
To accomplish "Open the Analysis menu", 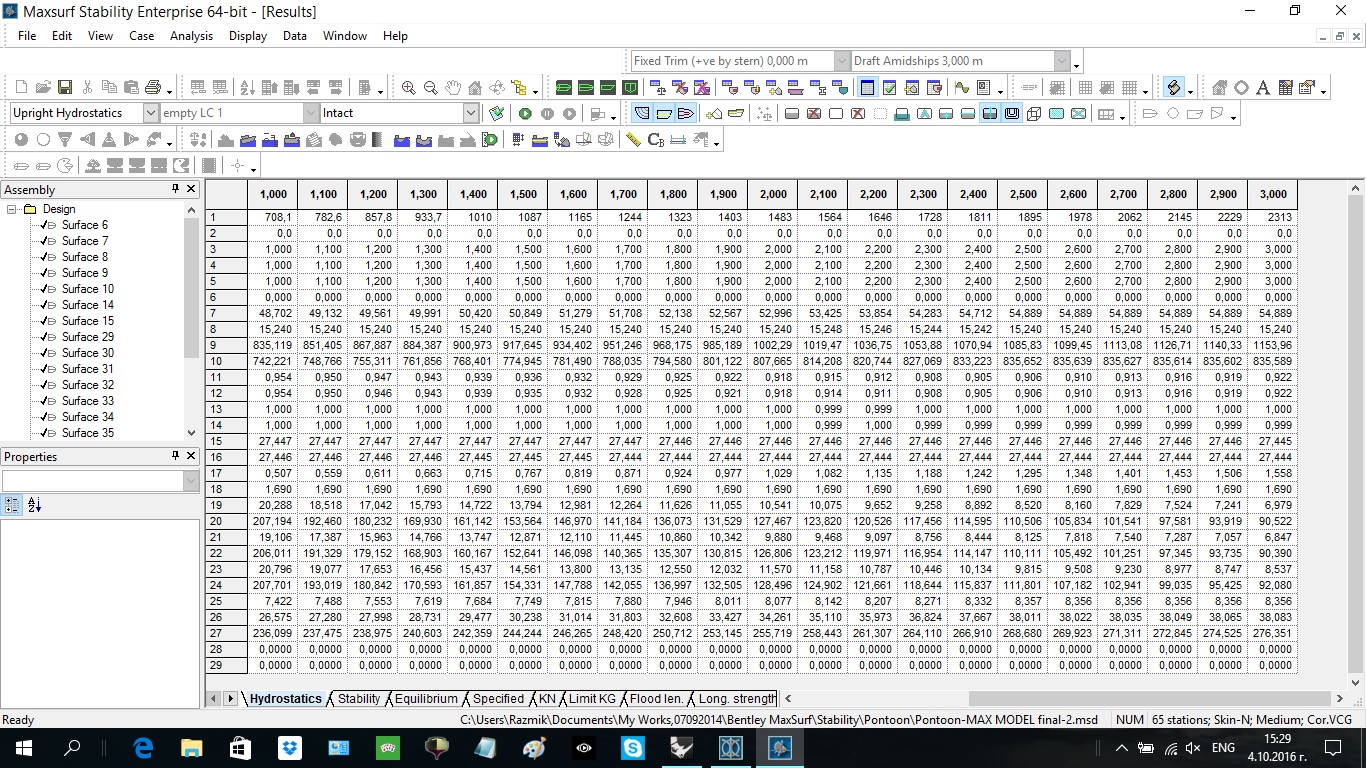I will click(191, 36).
